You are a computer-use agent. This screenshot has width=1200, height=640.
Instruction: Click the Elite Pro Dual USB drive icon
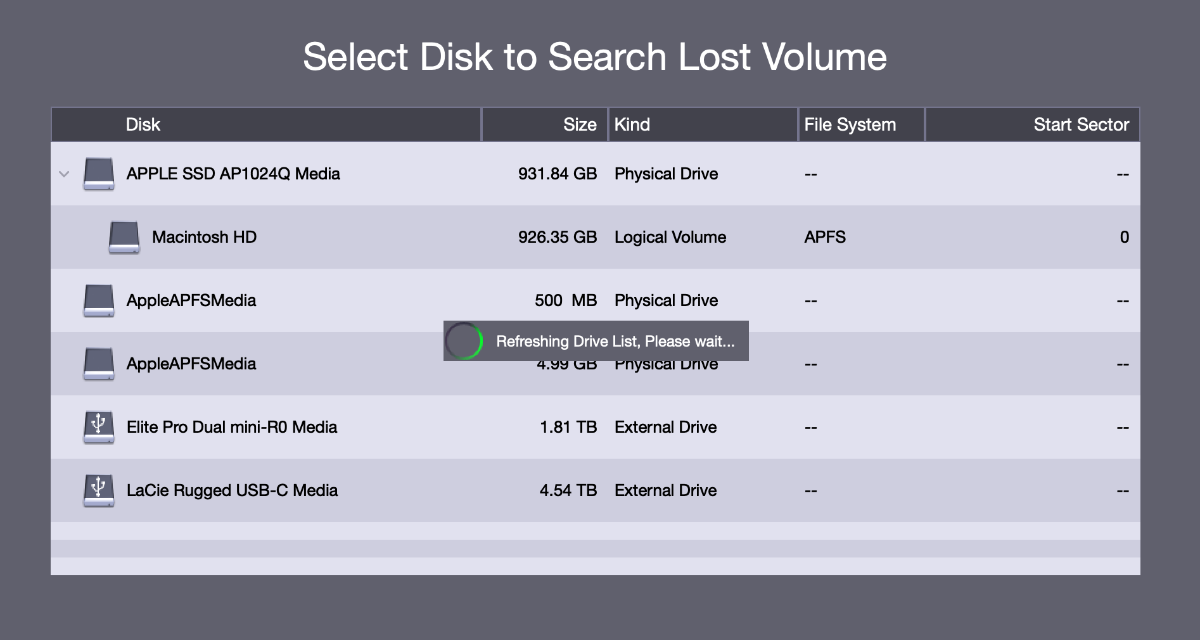[99, 427]
